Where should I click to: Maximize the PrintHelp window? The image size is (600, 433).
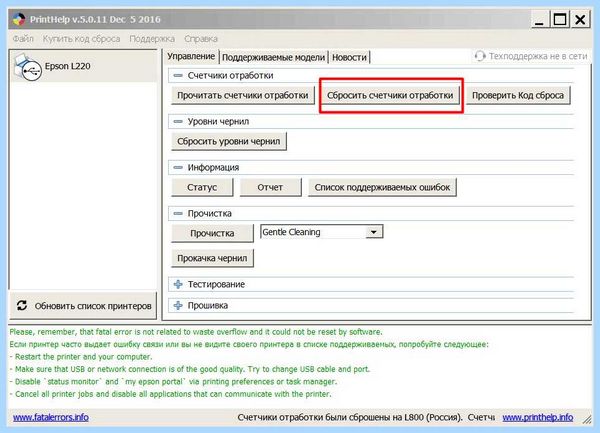(560, 20)
